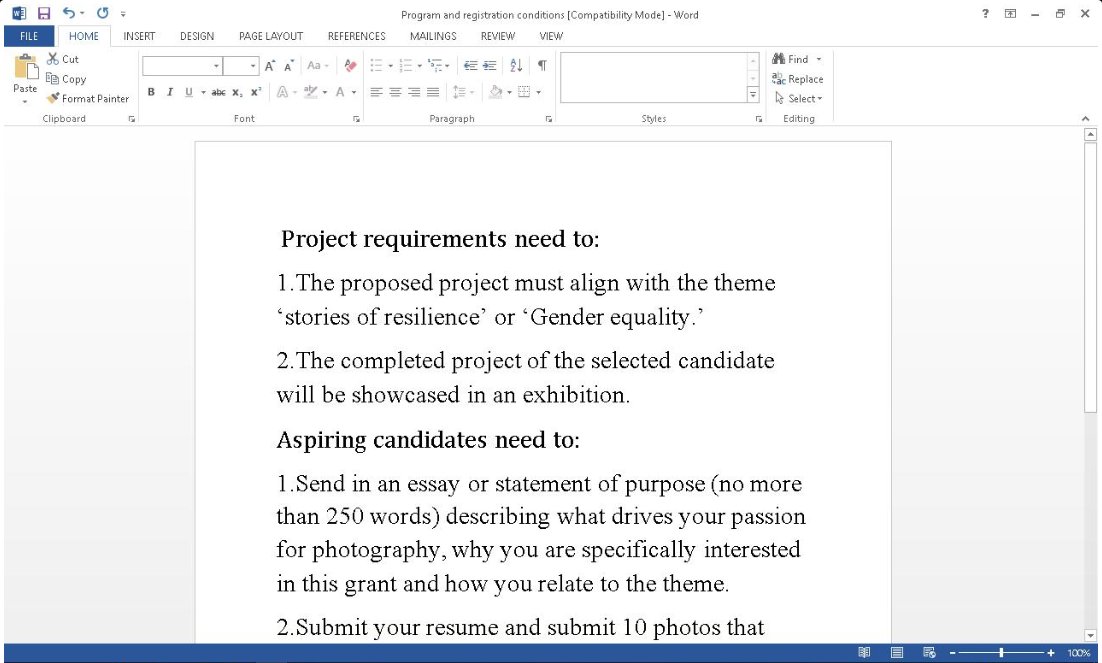
Task: Show or hide paragraph marks
Action: pyautogui.click(x=542, y=66)
